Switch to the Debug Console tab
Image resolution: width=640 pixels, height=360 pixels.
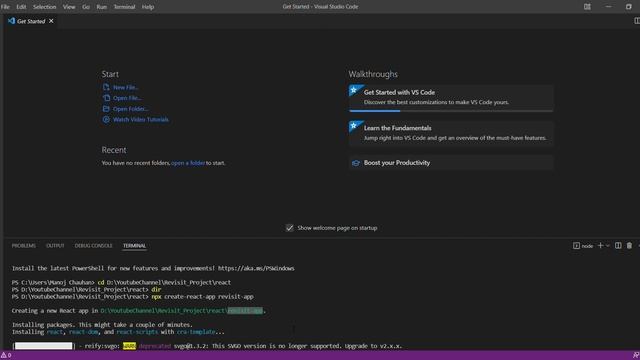tap(93, 246)
